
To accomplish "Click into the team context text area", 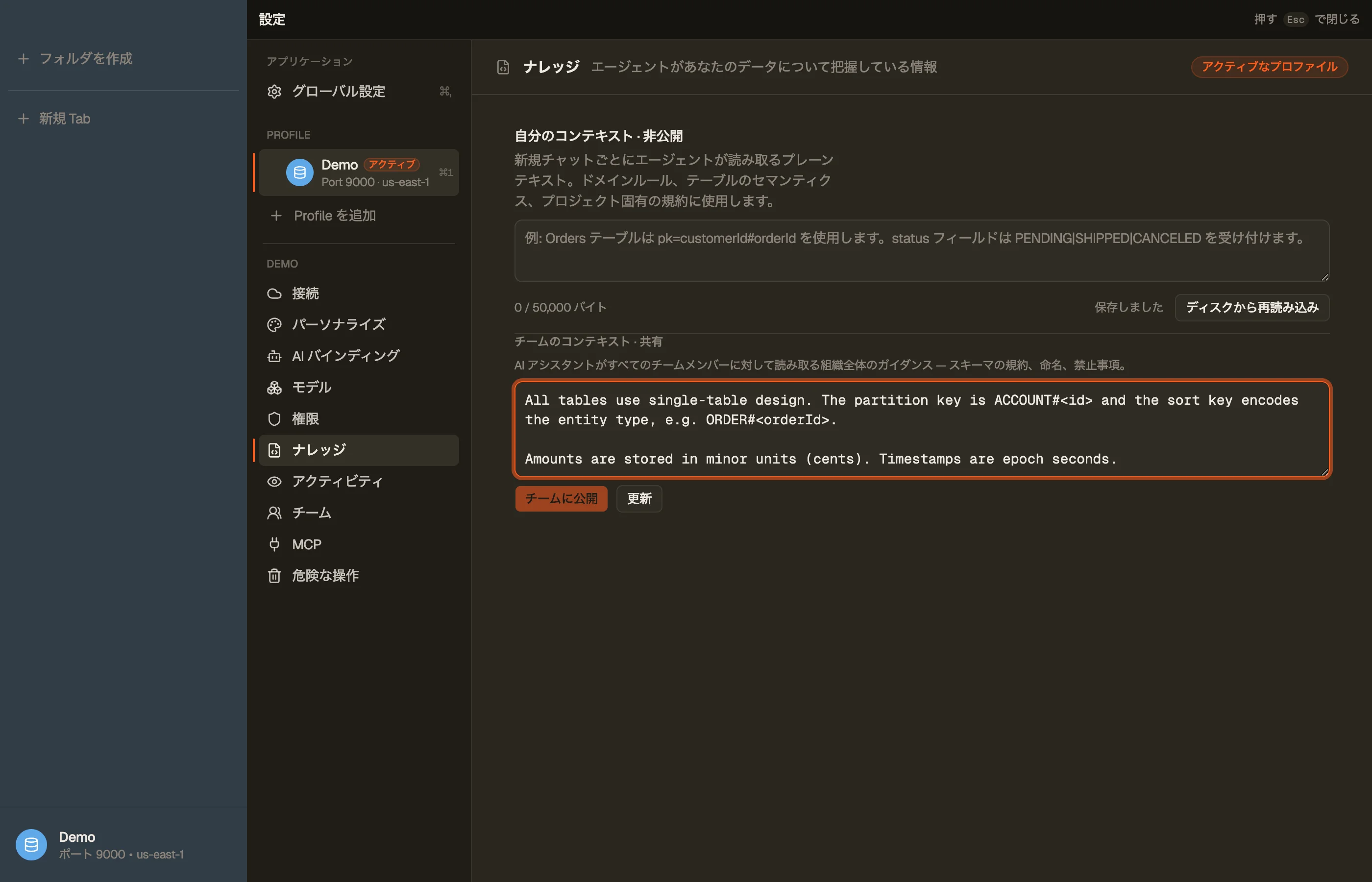I will coord(921,429).
